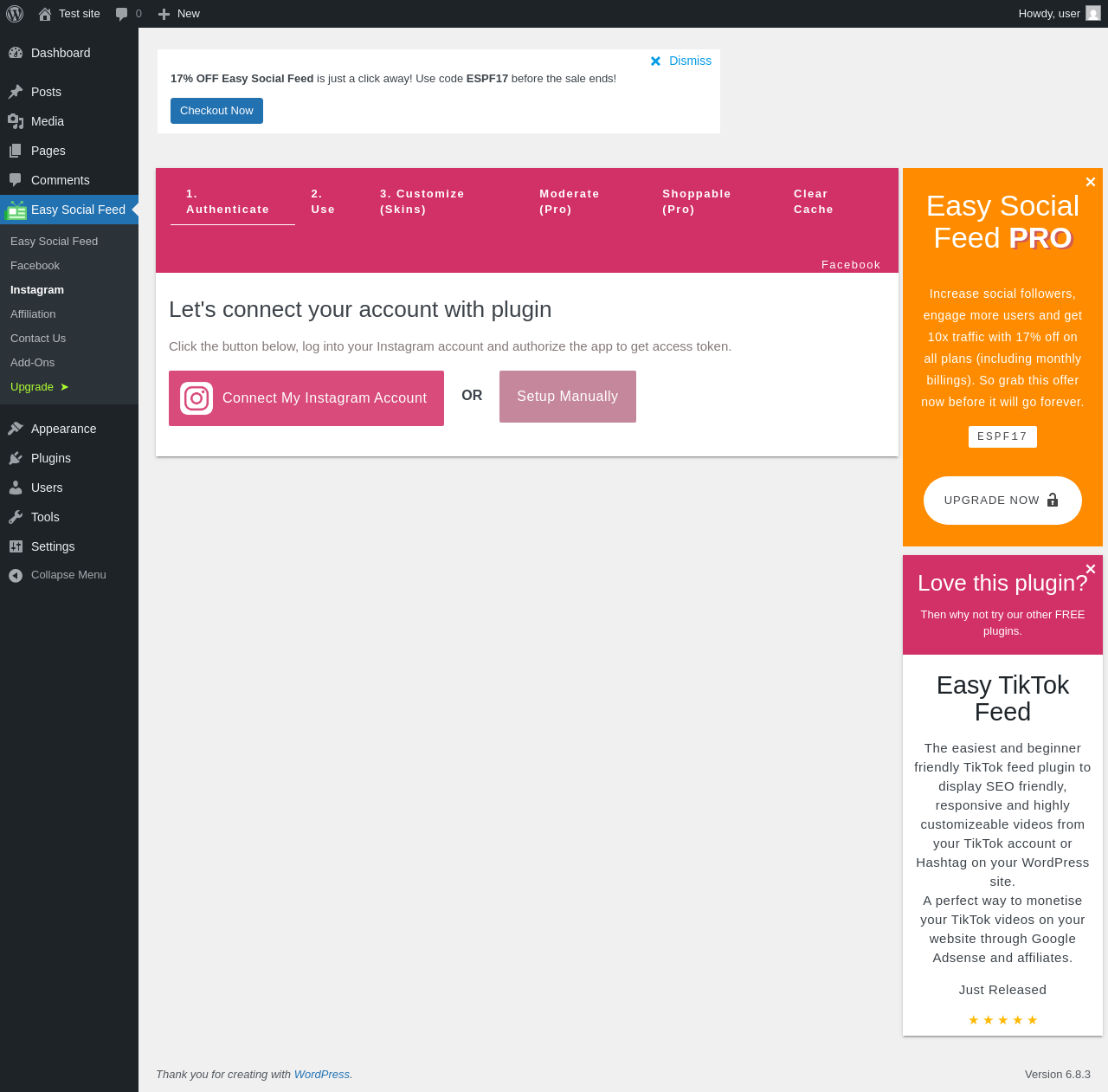Click the lock icon on Upgrade Now
Screen dimensions: 1108x1092
tap(1053, 500)
